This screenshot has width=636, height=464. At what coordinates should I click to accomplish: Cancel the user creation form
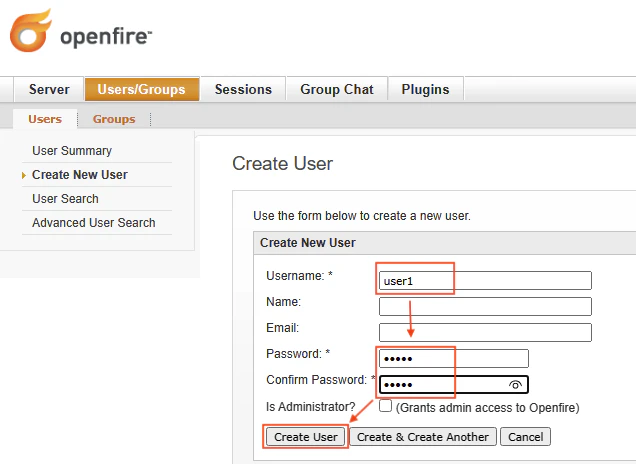tap(525, 437)
